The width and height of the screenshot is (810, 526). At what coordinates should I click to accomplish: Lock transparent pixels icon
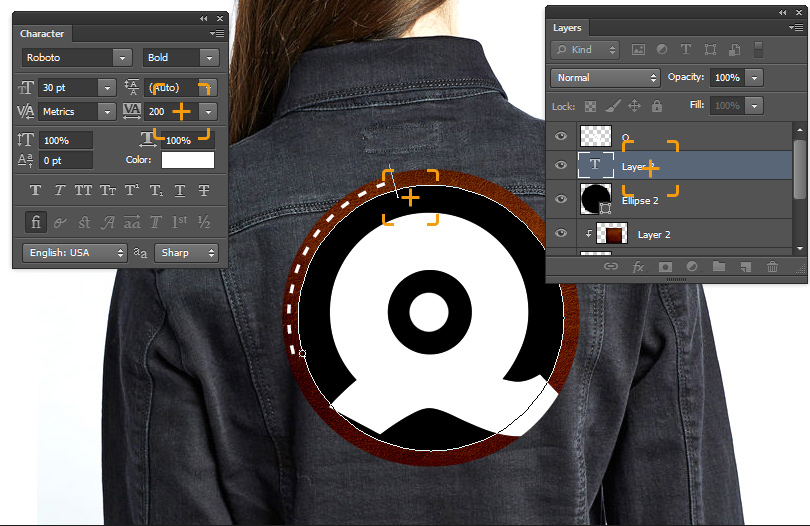(x=590, y=106)
